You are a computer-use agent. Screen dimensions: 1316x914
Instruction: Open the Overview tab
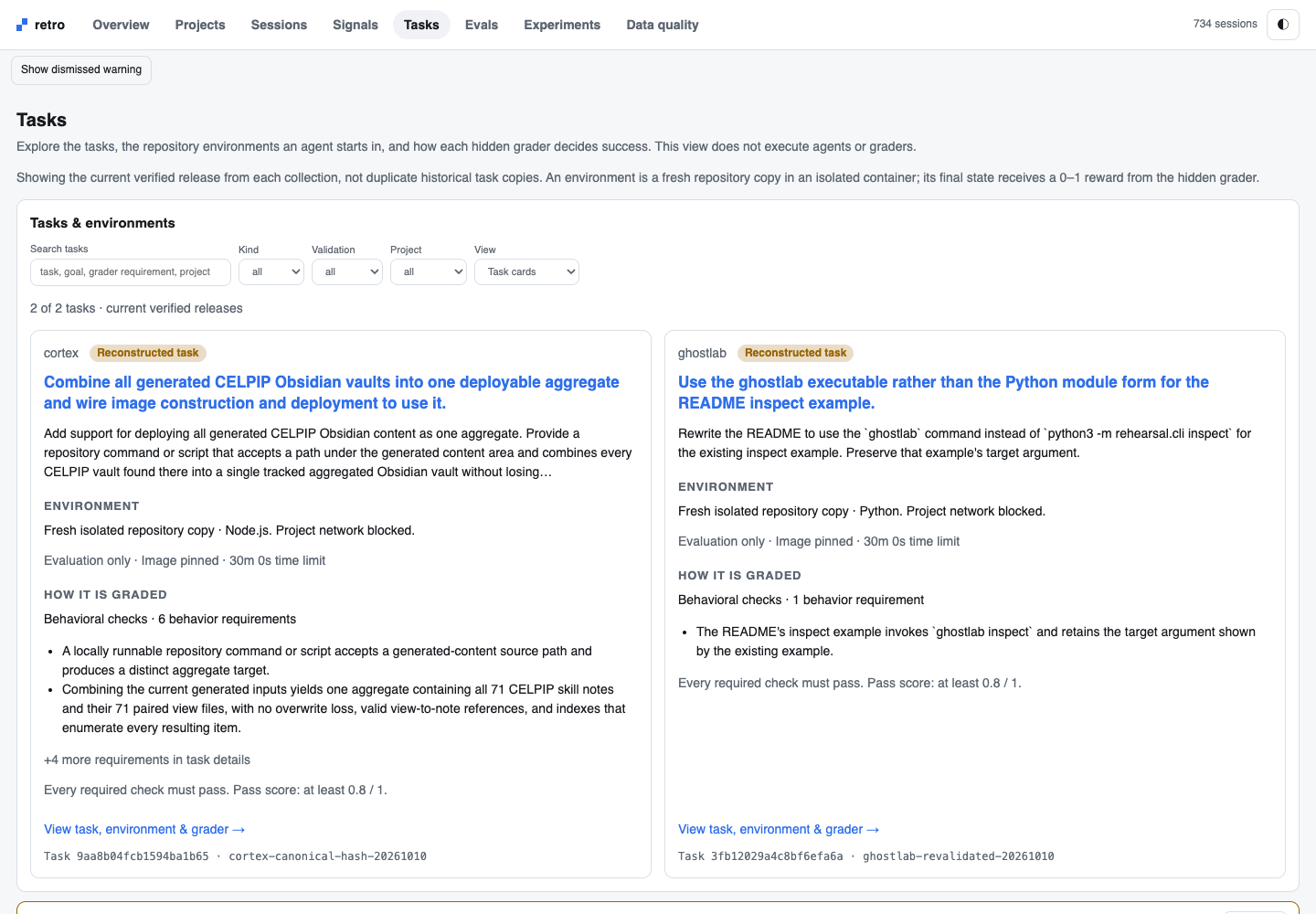pos(121,25)
